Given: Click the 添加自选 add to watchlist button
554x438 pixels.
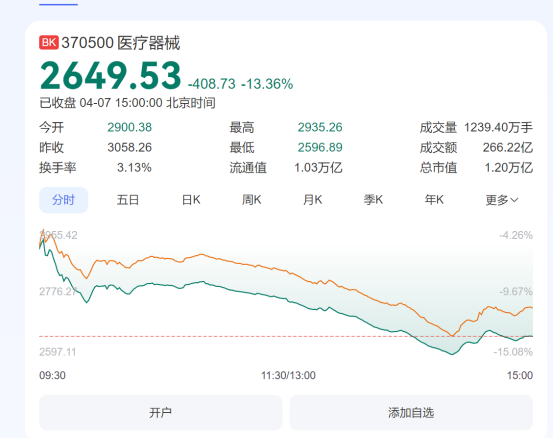Looking at the screenshot, I should [x=411, y=412].
